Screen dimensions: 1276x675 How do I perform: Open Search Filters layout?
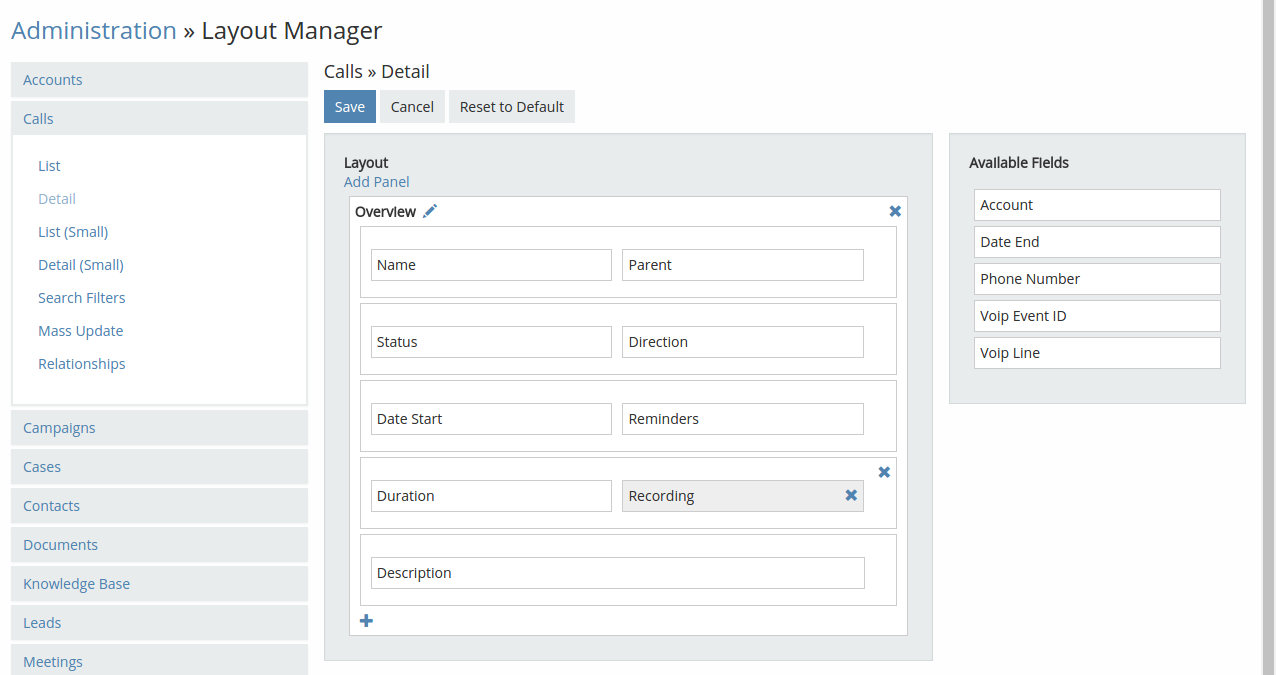pos(82,298)
